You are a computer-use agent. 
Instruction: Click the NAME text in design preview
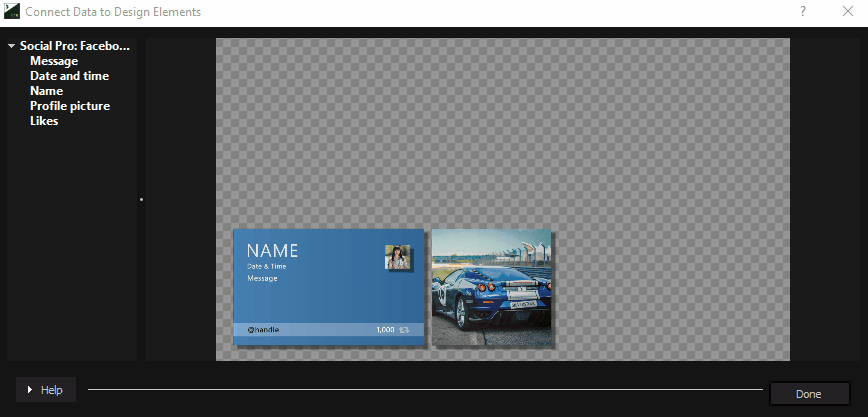click(272, 251)
